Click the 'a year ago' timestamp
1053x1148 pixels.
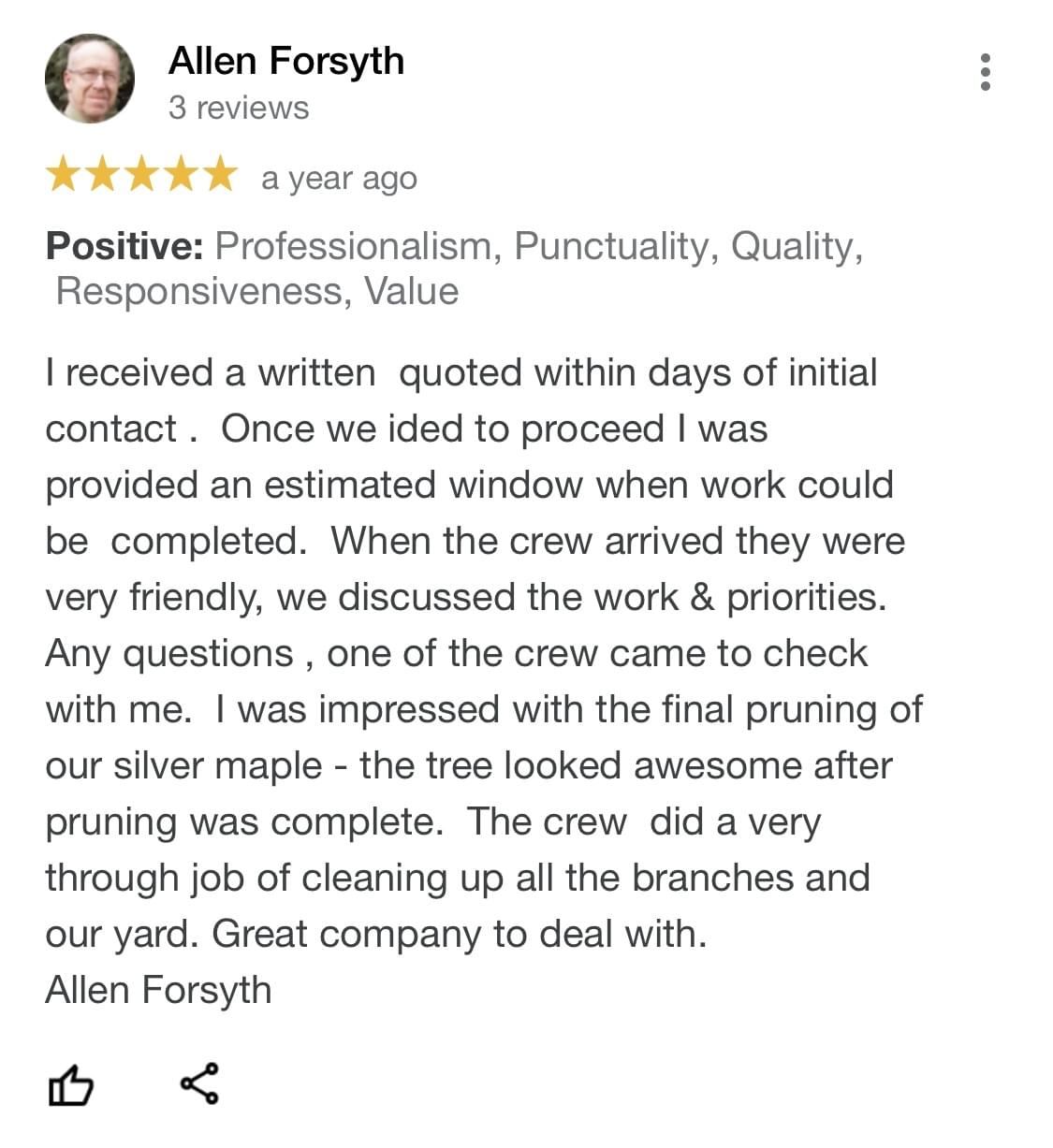pyautogui.click(x=339, y=177)
